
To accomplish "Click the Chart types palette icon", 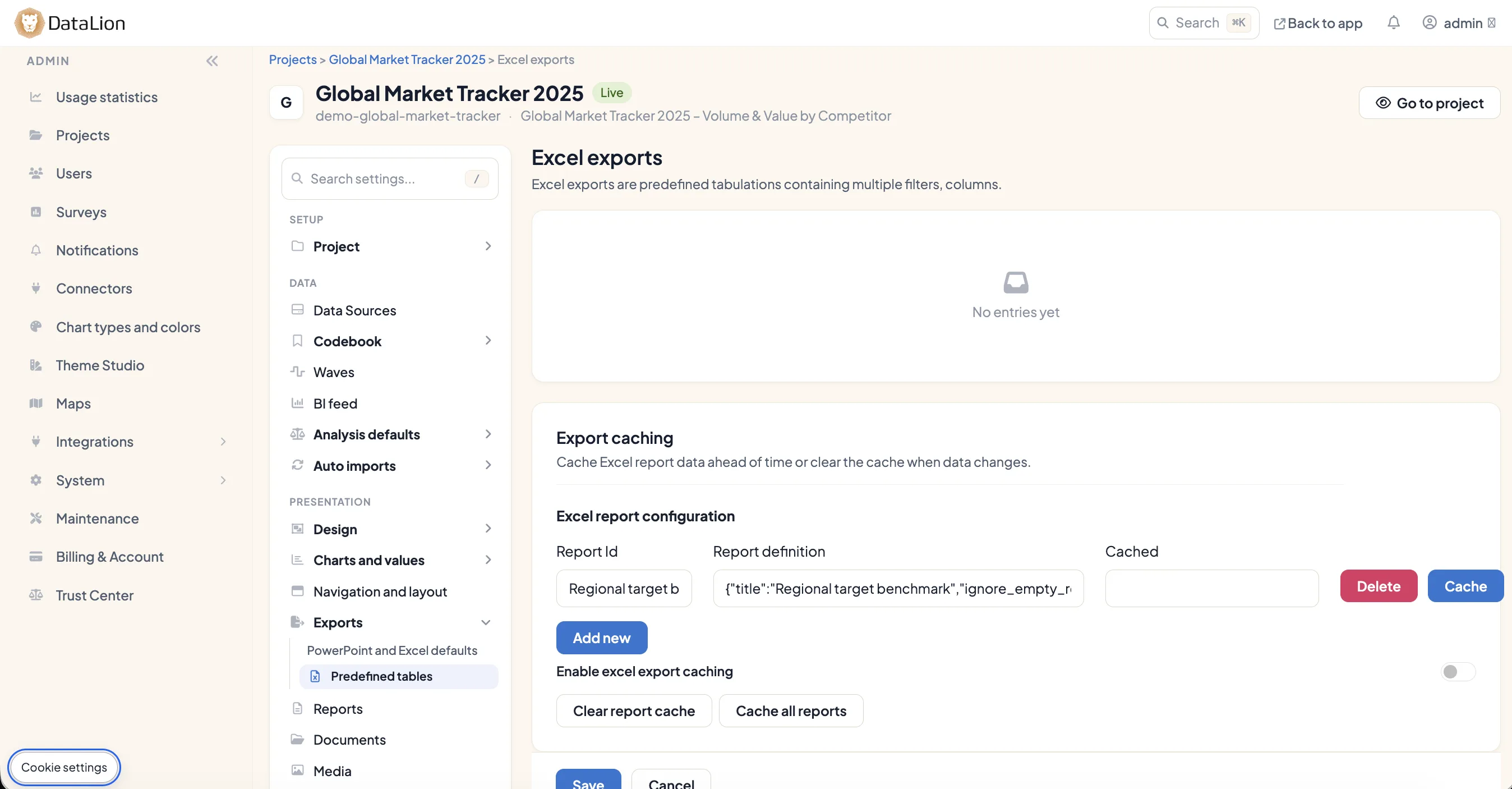I will tap(36, 327).
